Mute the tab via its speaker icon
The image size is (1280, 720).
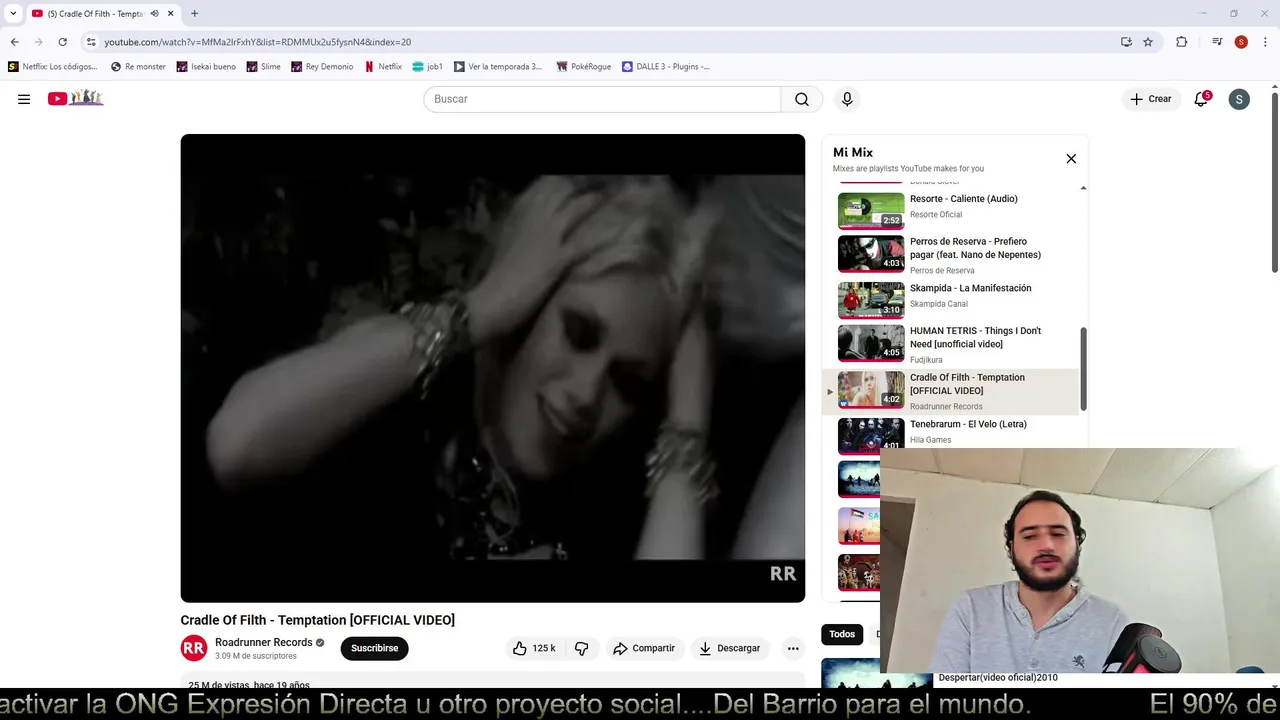pos(154,14)
